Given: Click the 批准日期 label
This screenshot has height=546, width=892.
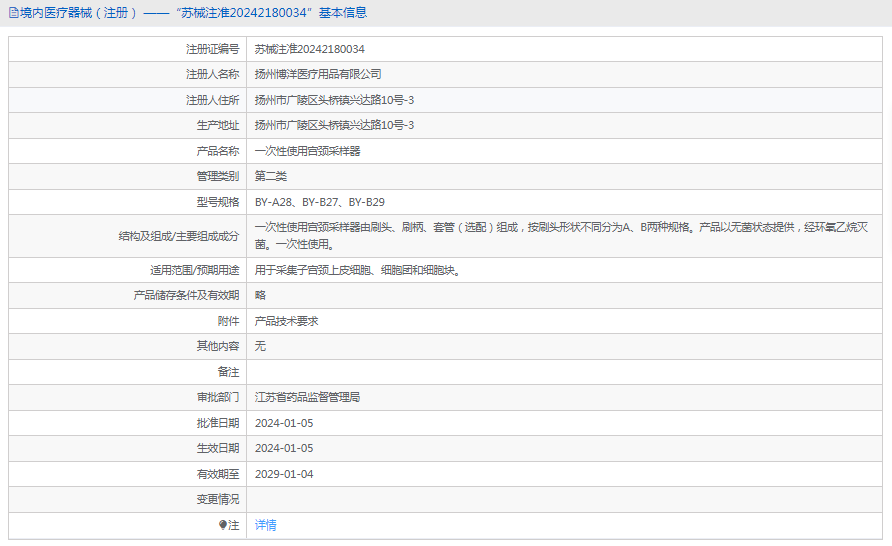Looking at the screenshot, I should click(218, 423).
